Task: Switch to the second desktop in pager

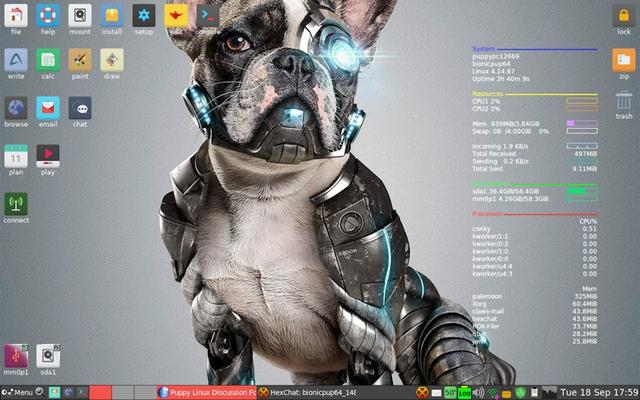Action: tap(123, 392)
